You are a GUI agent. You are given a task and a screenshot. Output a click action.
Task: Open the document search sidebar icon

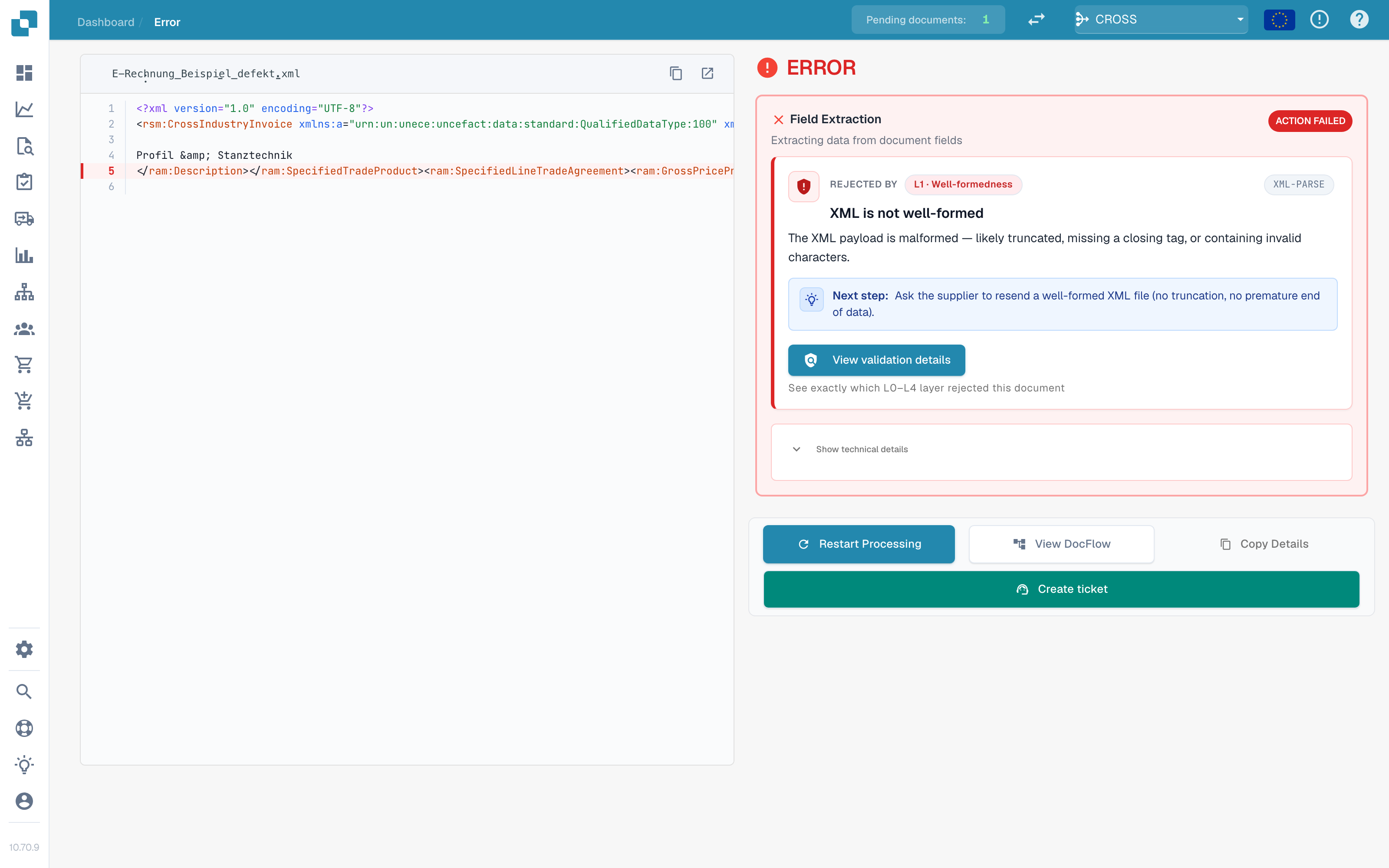pyautogui.click(x=24, y=146)
